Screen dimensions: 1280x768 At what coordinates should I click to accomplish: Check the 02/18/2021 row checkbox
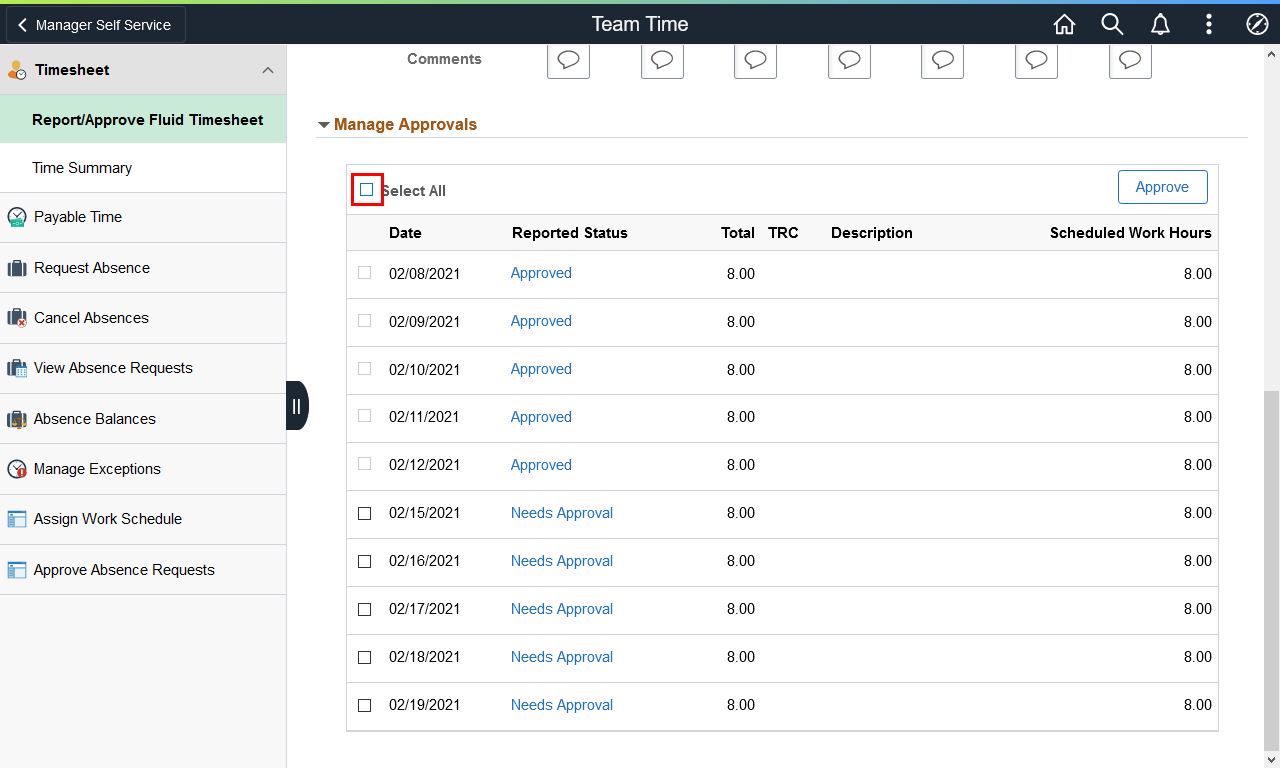click(364, 657)
